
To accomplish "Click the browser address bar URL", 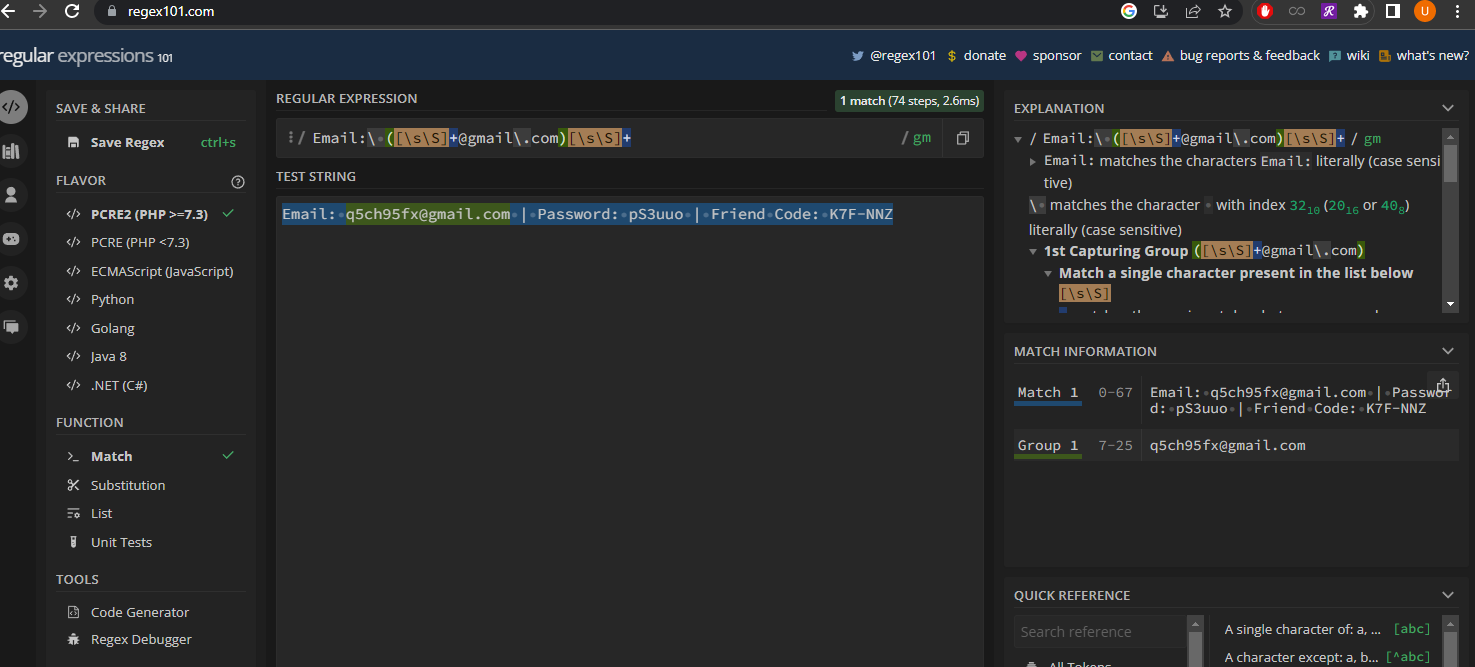I will (x=171, y=11).
